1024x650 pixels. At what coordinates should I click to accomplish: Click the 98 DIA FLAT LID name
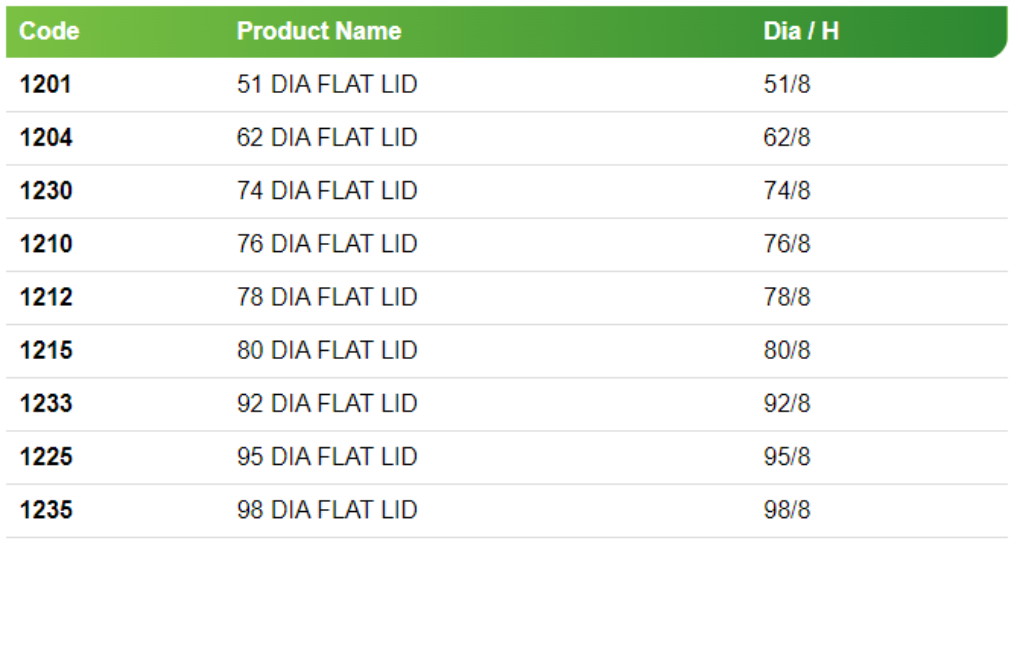327,510
